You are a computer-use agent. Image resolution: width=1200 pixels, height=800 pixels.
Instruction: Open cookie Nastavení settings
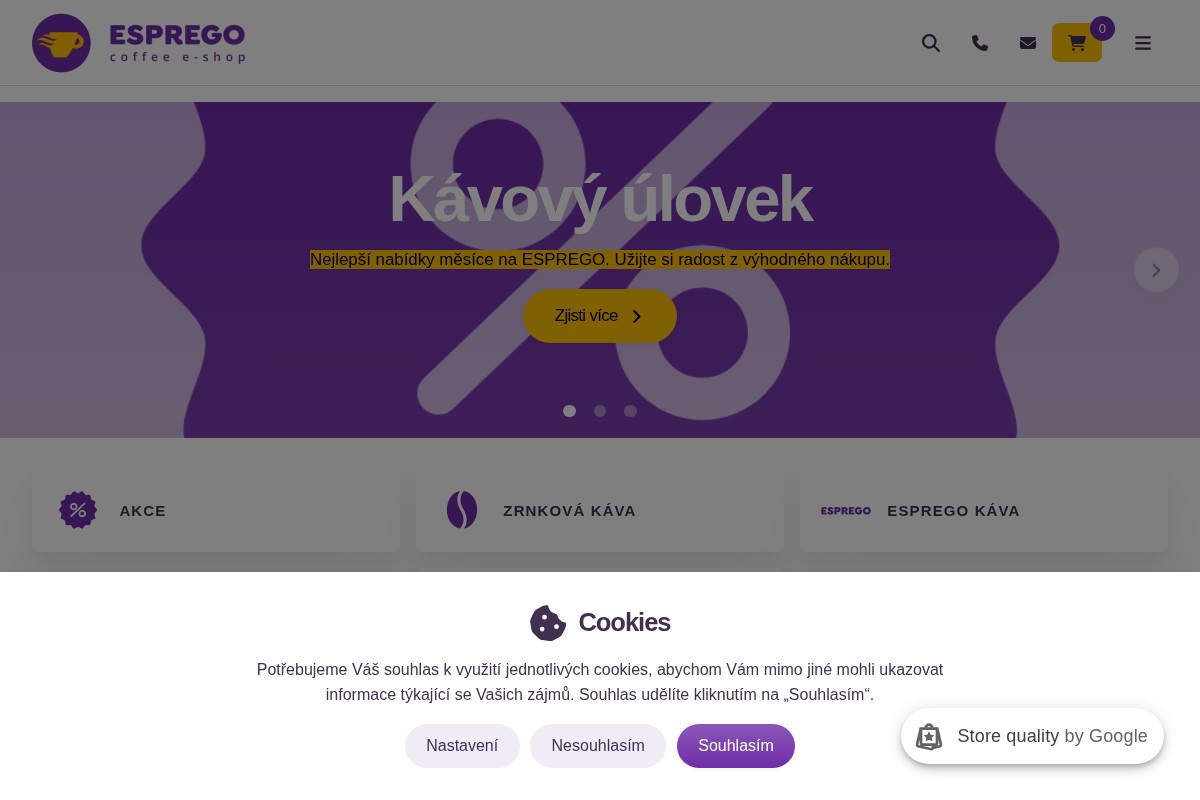[462, 746]
